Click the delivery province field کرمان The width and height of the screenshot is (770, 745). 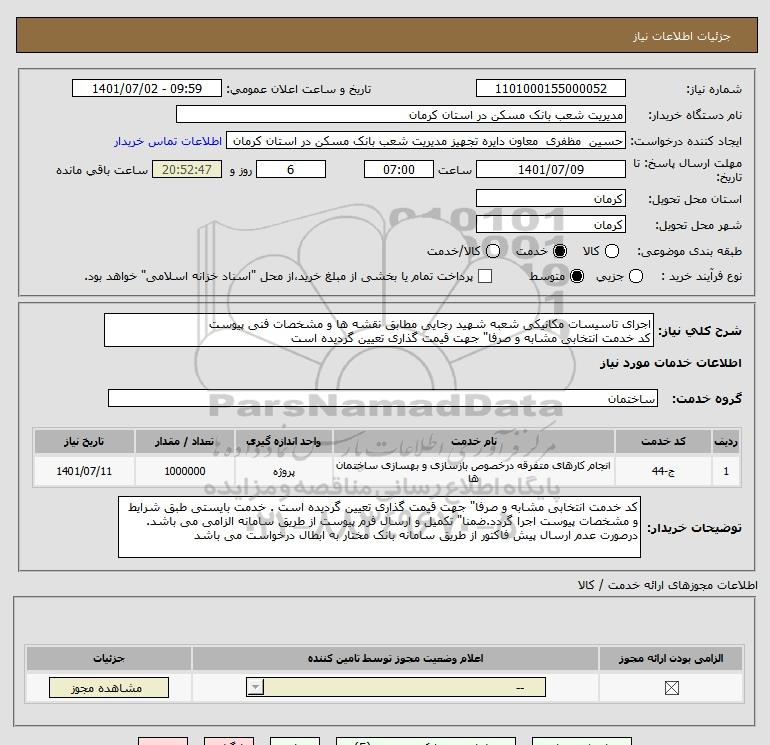[x=550, y=198]
